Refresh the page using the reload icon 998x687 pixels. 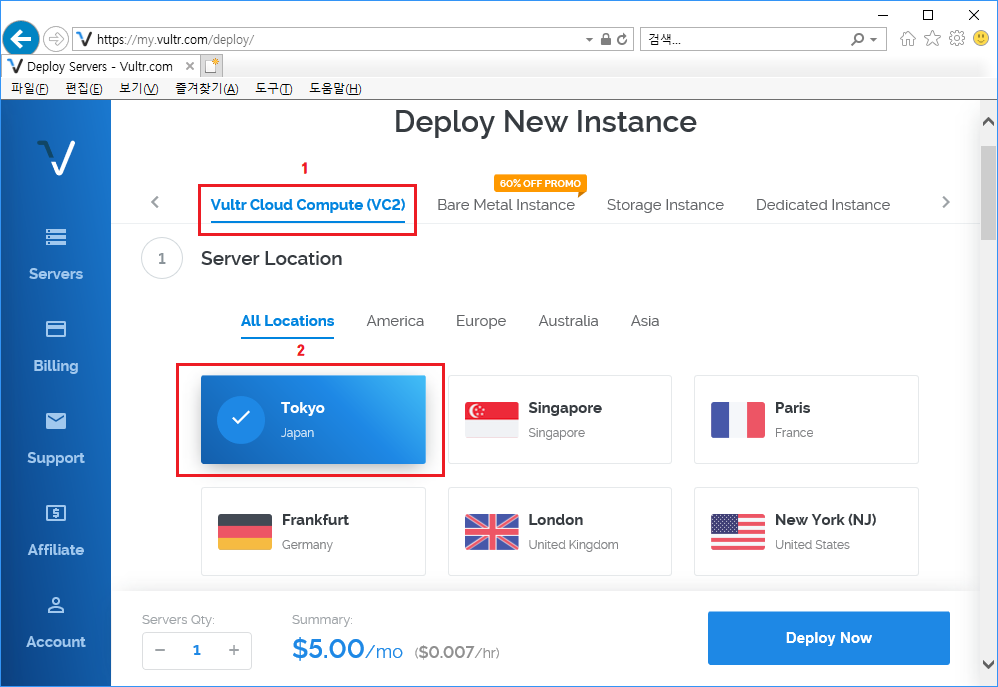622,39
